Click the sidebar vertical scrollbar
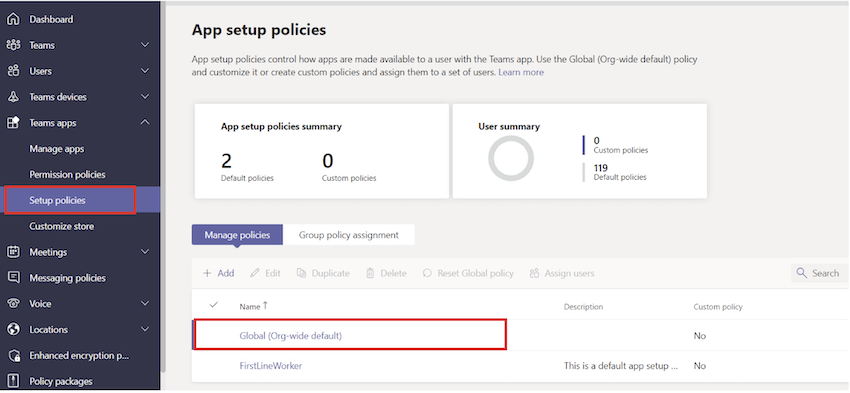Screen dimensions: 850x393 (x=163, y=187)
